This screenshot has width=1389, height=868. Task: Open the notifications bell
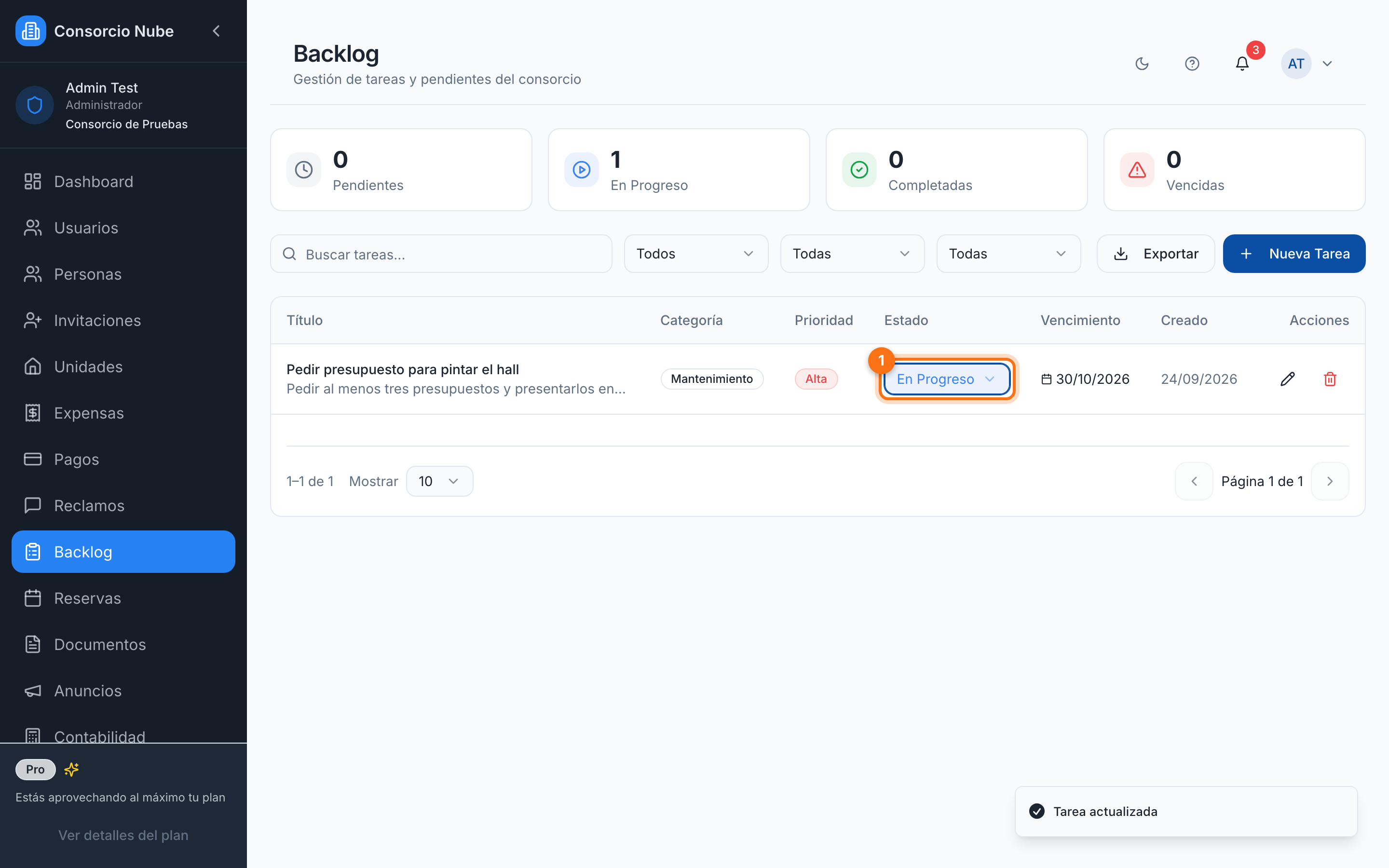1242,64
